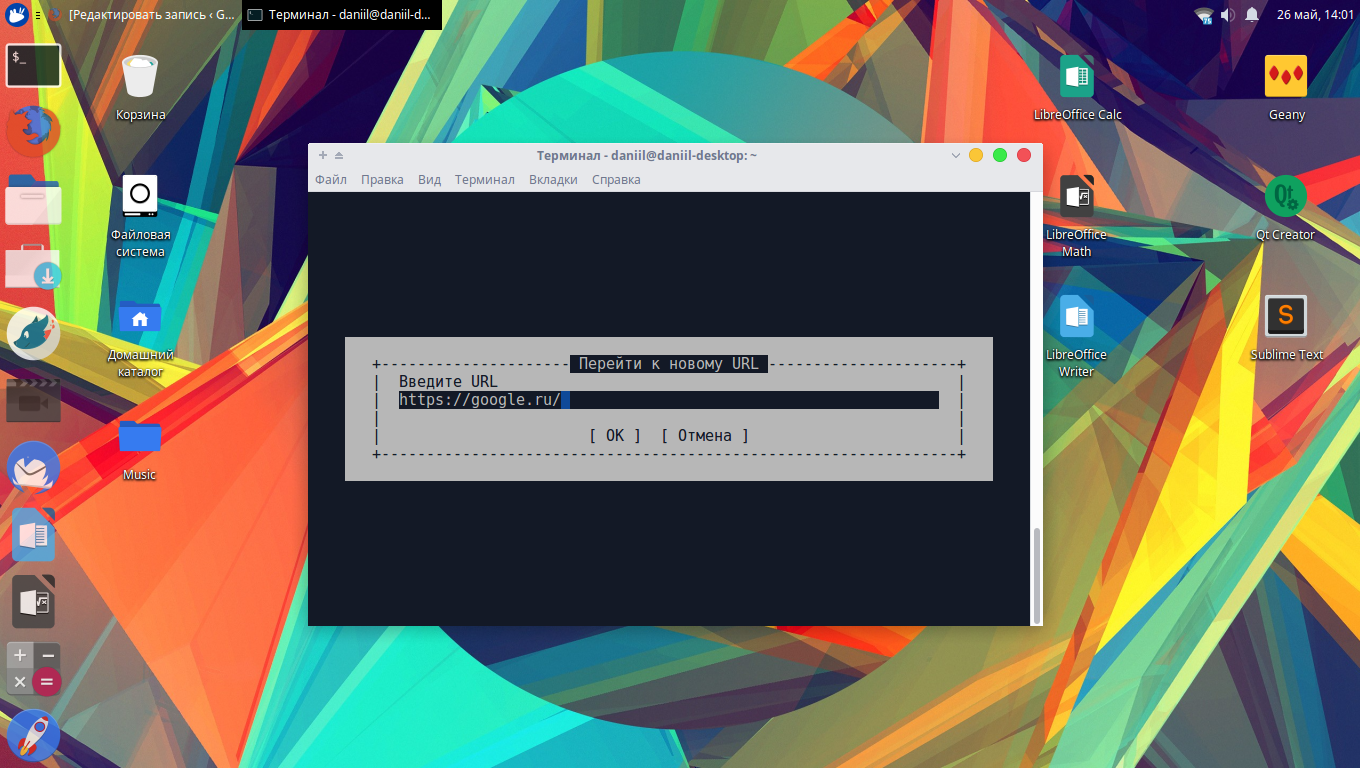Open the volume tray icon

1227,15
